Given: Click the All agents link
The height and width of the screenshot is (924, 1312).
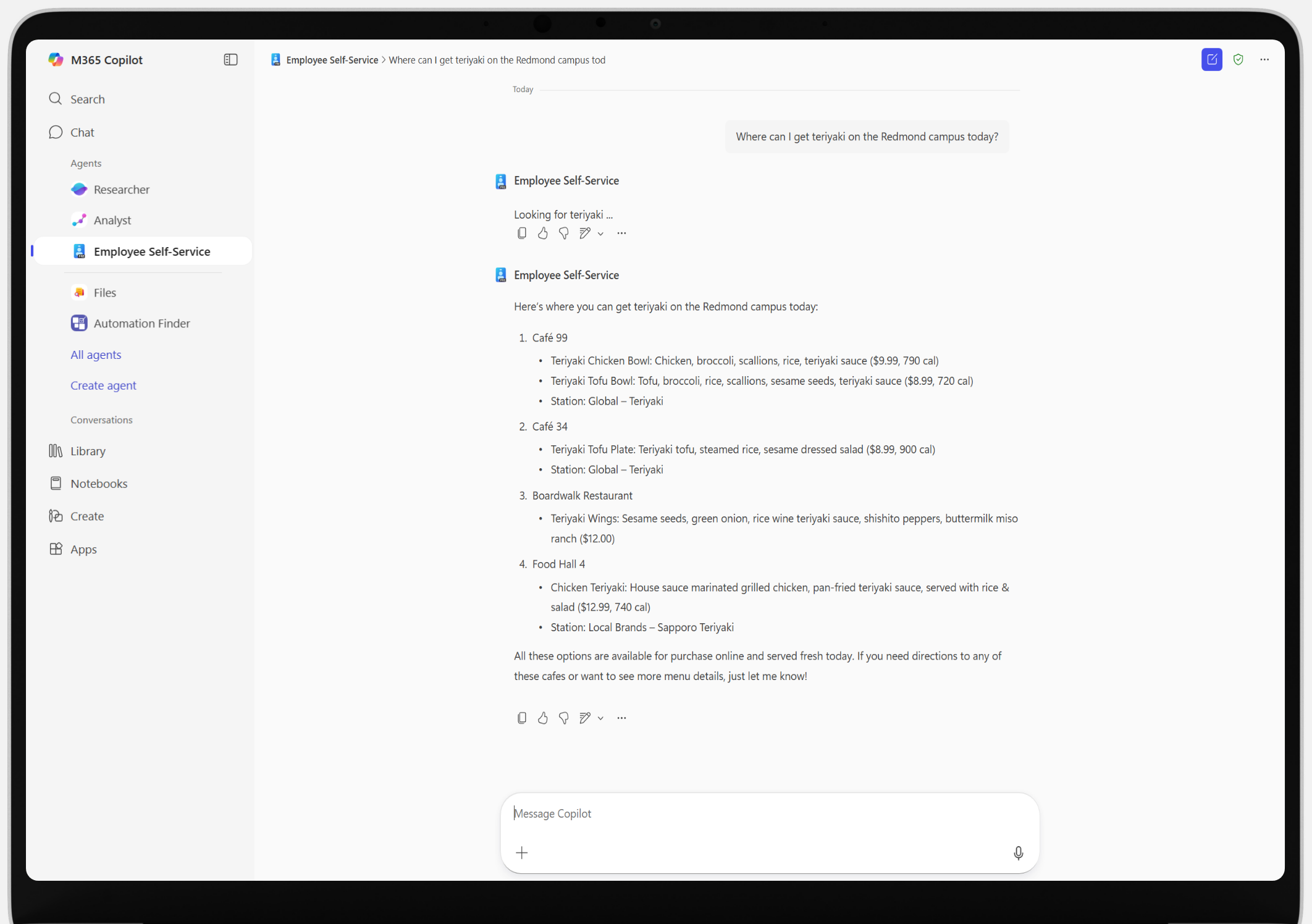Looking at the screenshot, I should [x=96, y=355].
